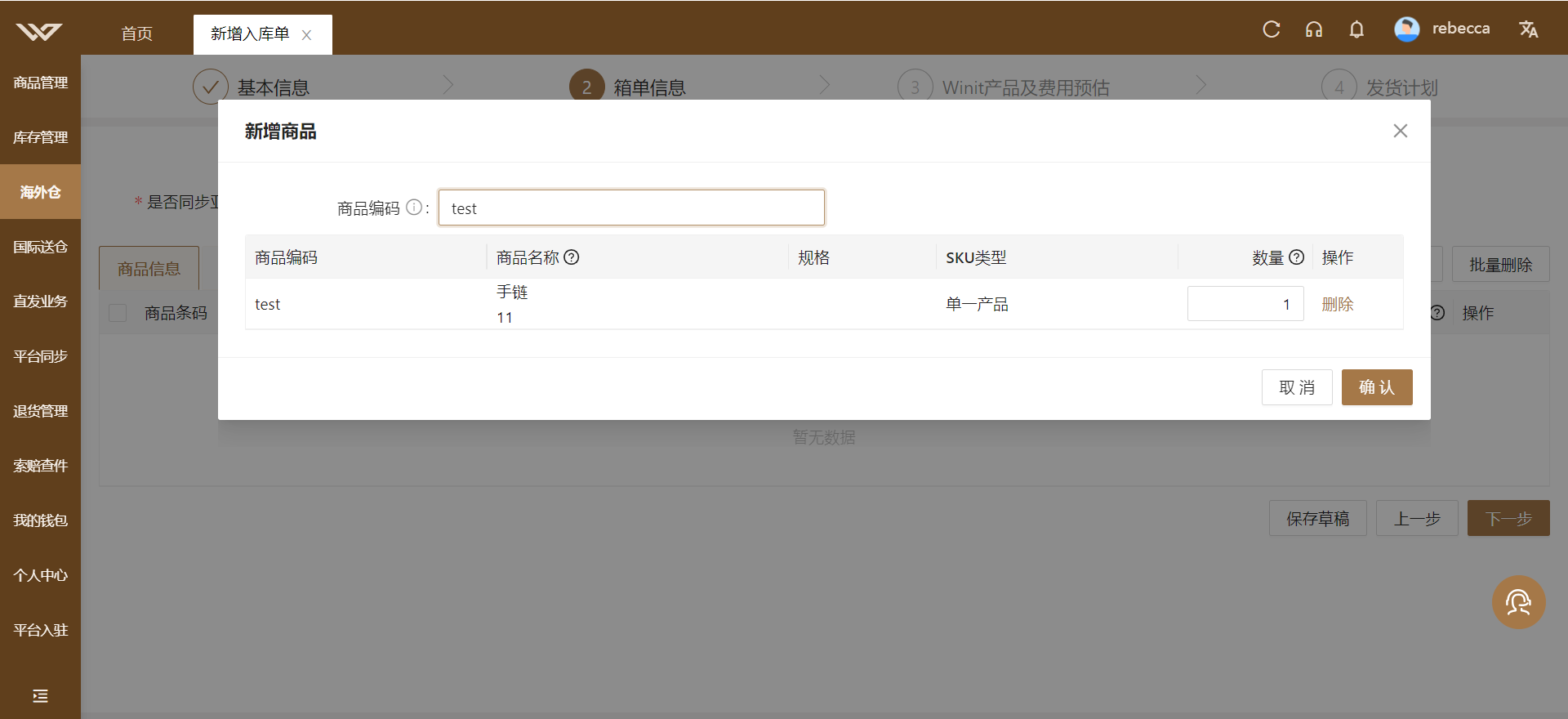The height and width of the screenshot is (719, 1568).
Task: Click the 删除 link for test row
Action: 1338,304
